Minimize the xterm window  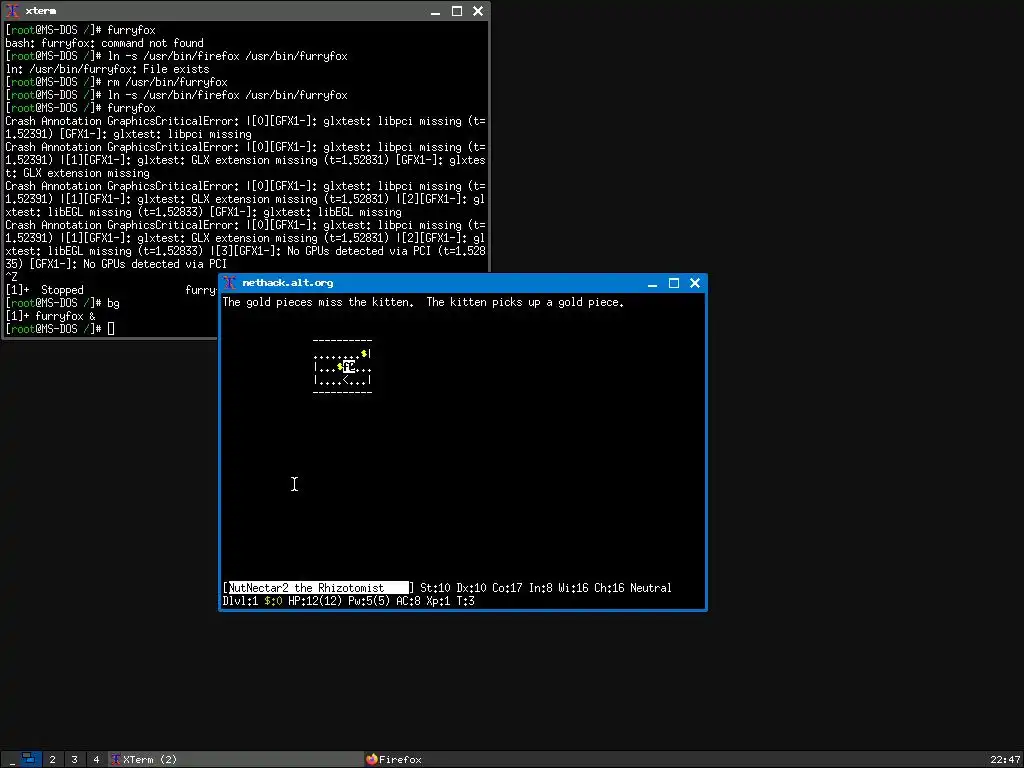[x=436, y=11]
